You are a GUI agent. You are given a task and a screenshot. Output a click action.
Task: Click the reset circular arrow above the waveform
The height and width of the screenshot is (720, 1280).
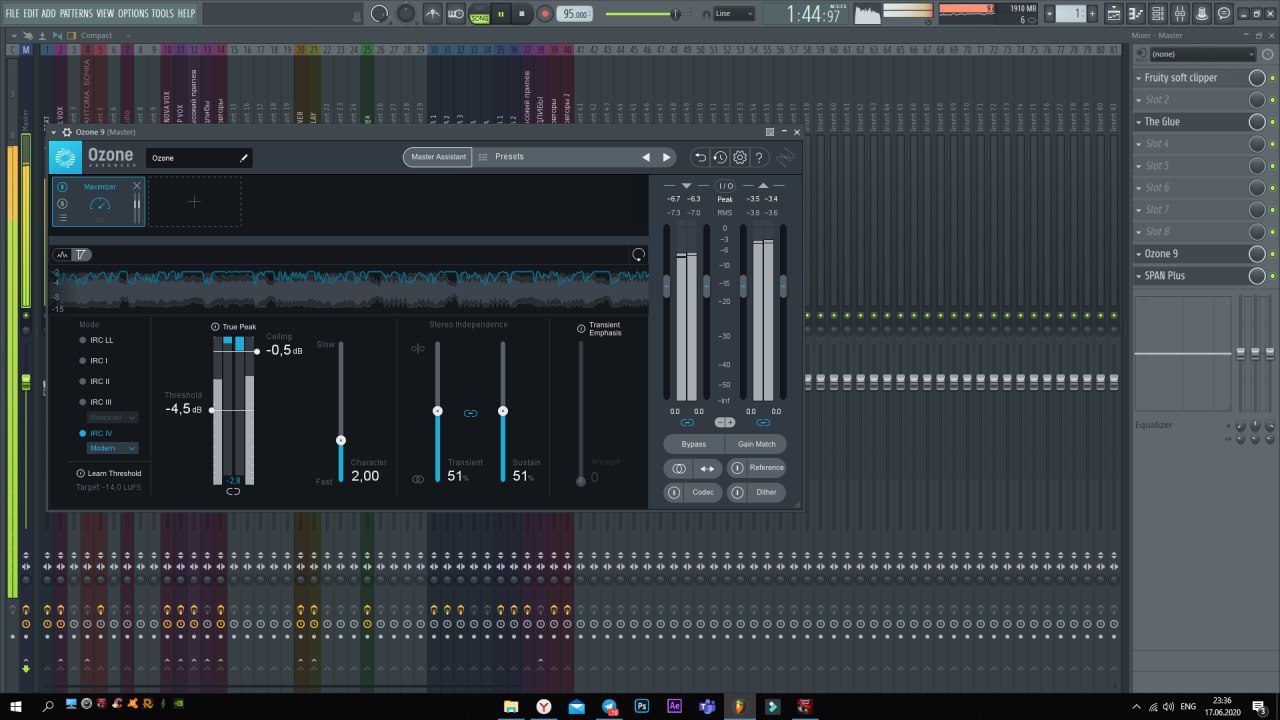(638, 254)
